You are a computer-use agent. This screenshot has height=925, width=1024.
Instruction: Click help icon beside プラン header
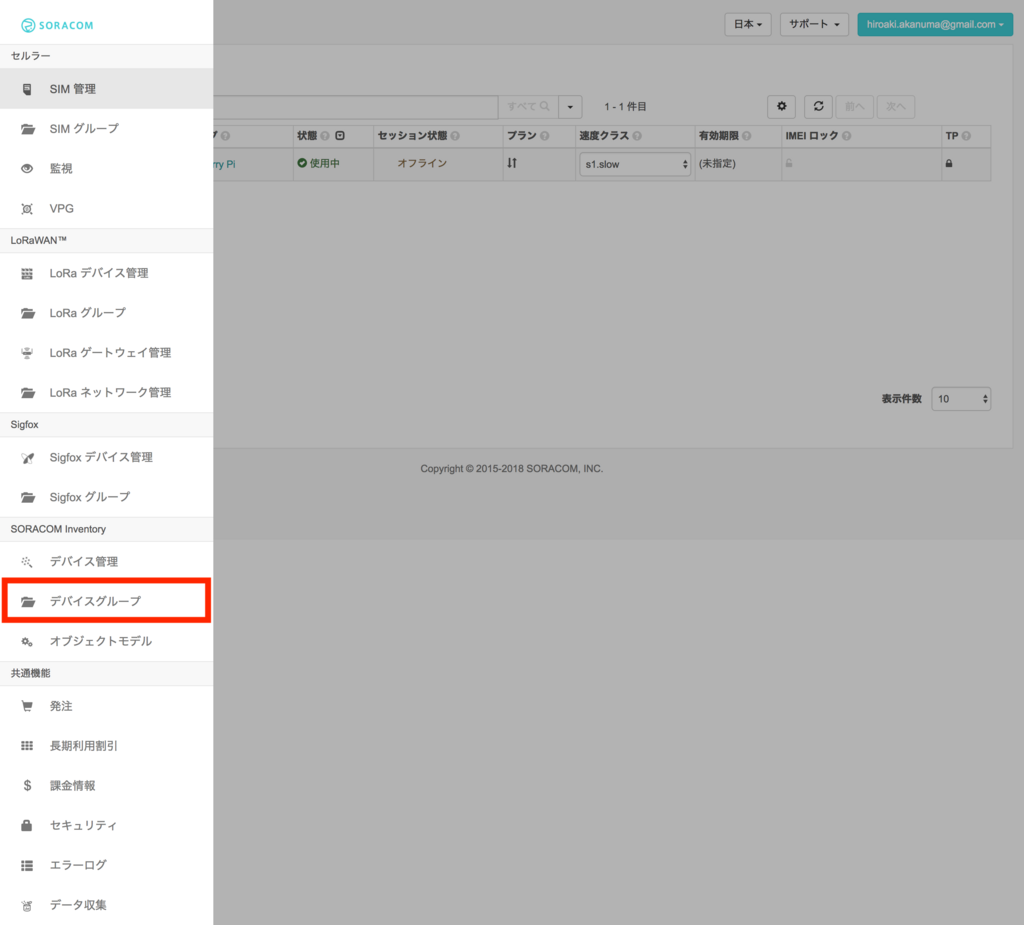pyautogui.click(x=545, y=136)
